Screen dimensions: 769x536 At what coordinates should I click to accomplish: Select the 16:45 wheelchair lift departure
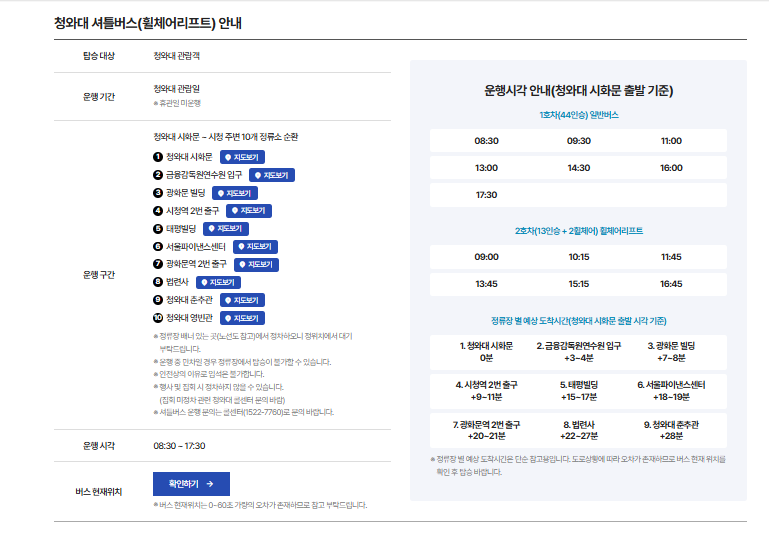(x=671, y=284)
